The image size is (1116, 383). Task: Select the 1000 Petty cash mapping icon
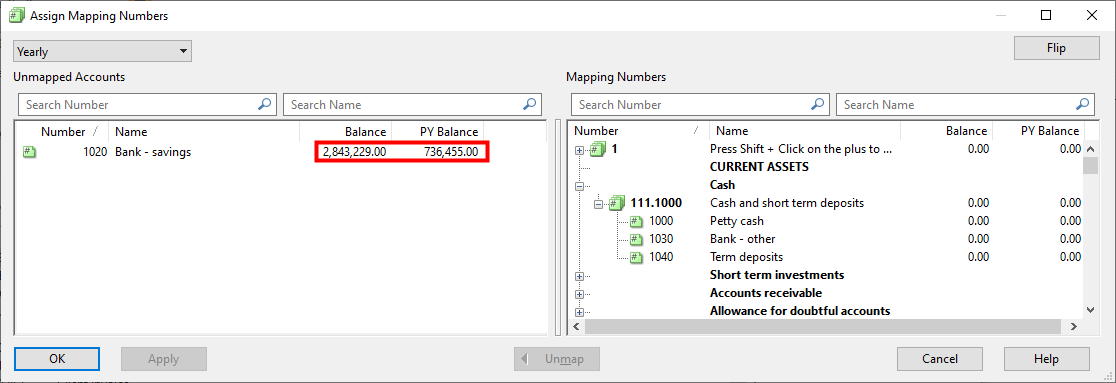coord(636,221)
